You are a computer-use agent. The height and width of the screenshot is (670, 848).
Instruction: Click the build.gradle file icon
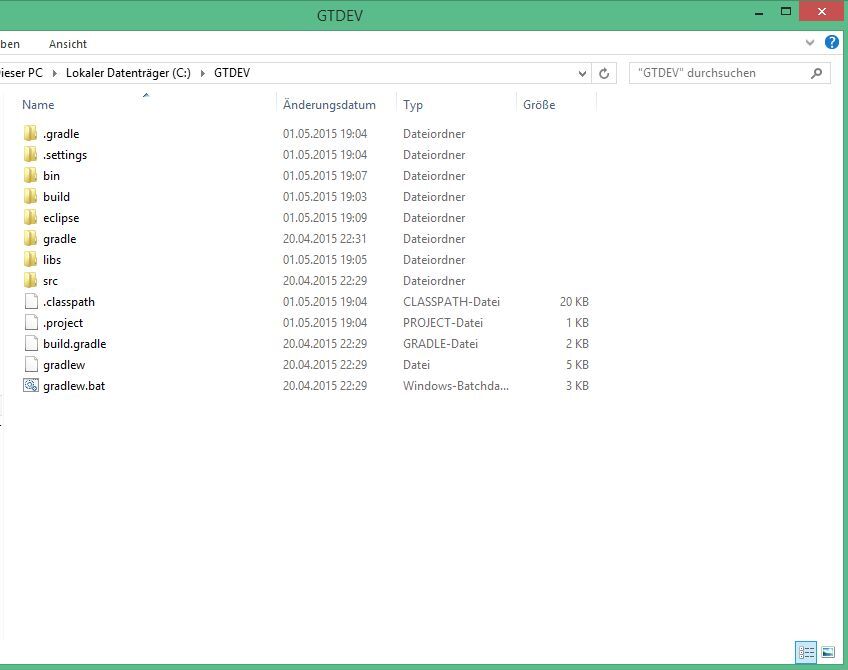click(31, 343)
